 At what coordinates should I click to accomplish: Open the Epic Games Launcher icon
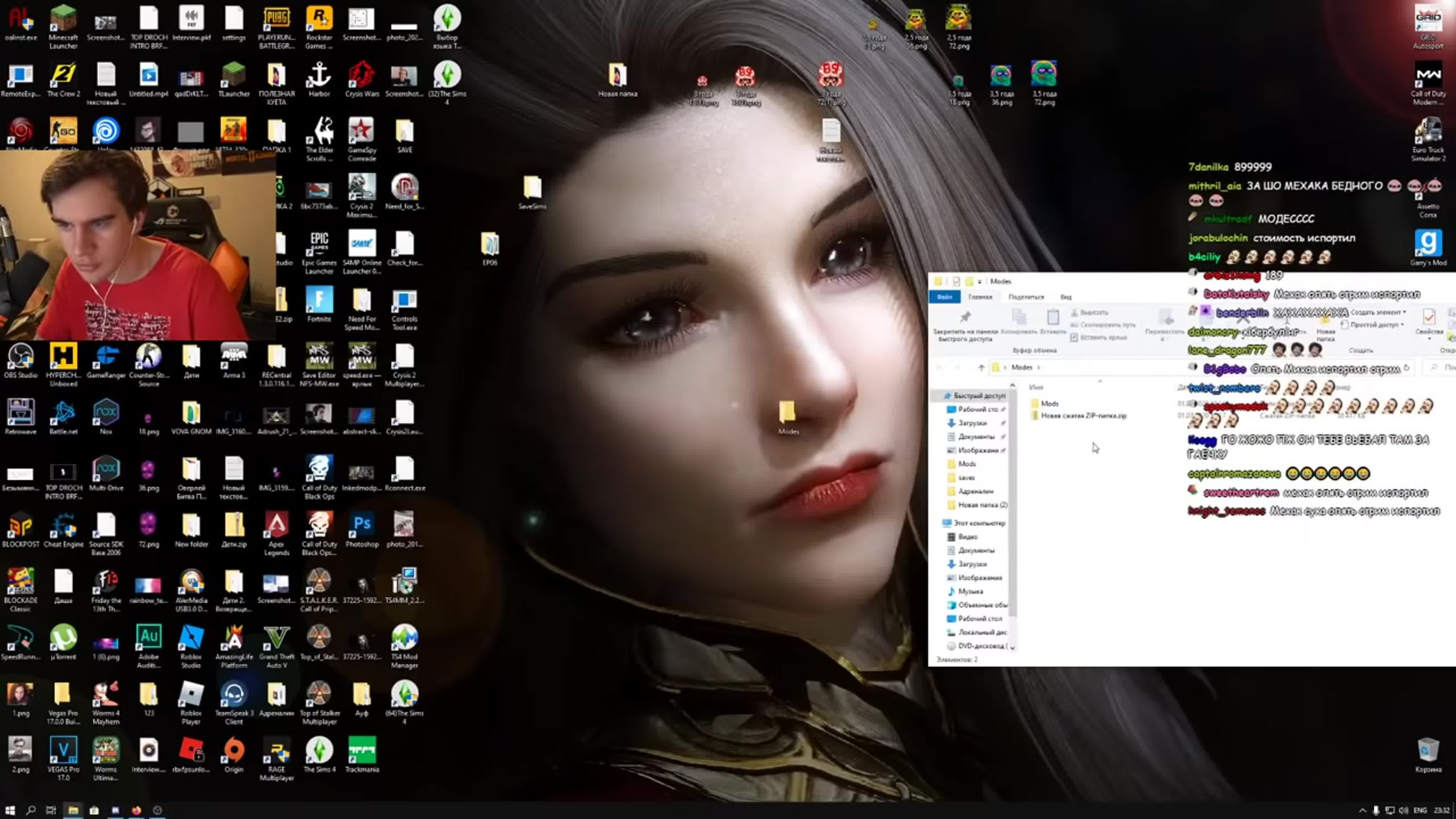tap(319, 253)
